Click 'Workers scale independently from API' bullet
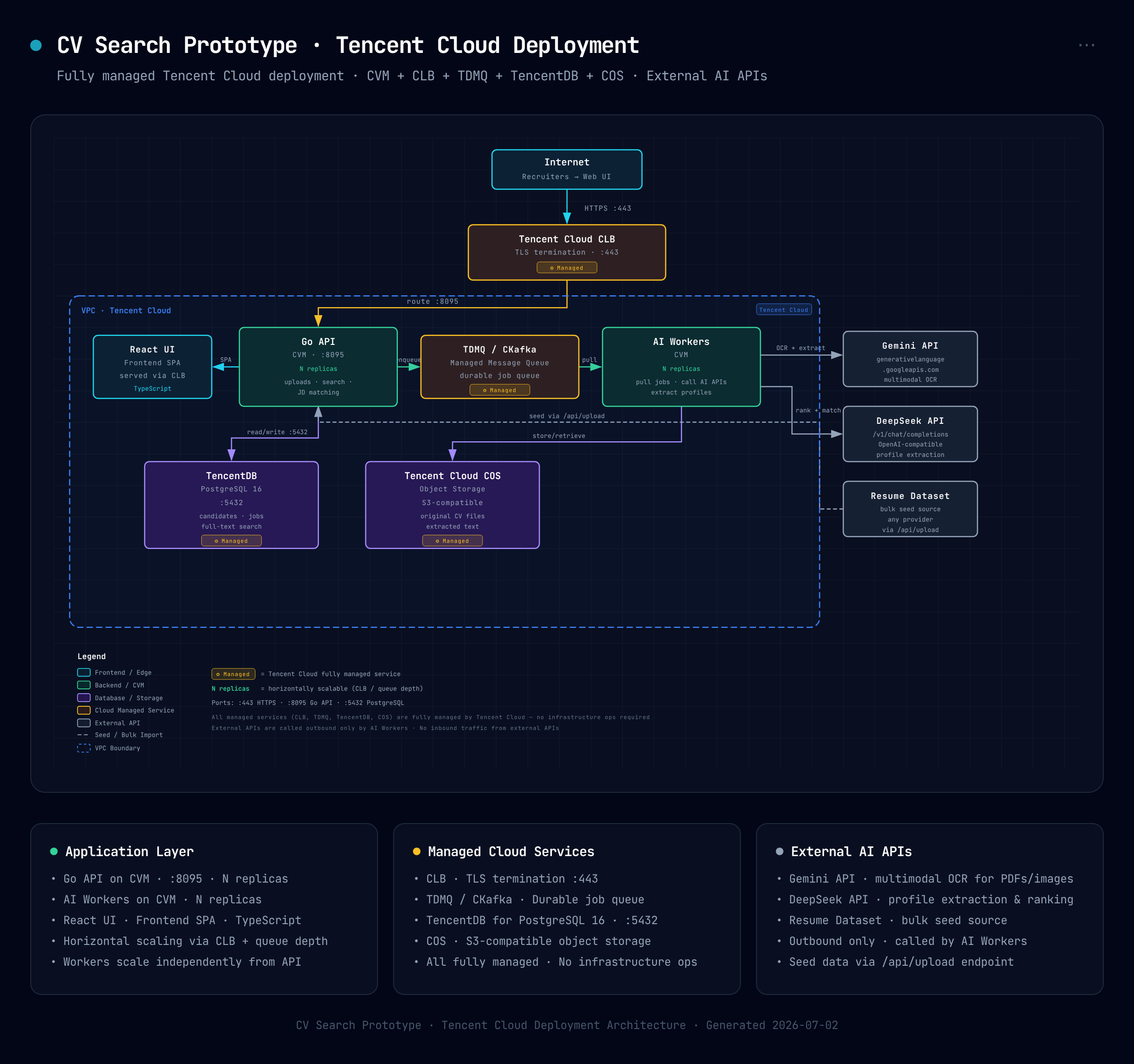1134x1064 pixels. tap(182, 962)
